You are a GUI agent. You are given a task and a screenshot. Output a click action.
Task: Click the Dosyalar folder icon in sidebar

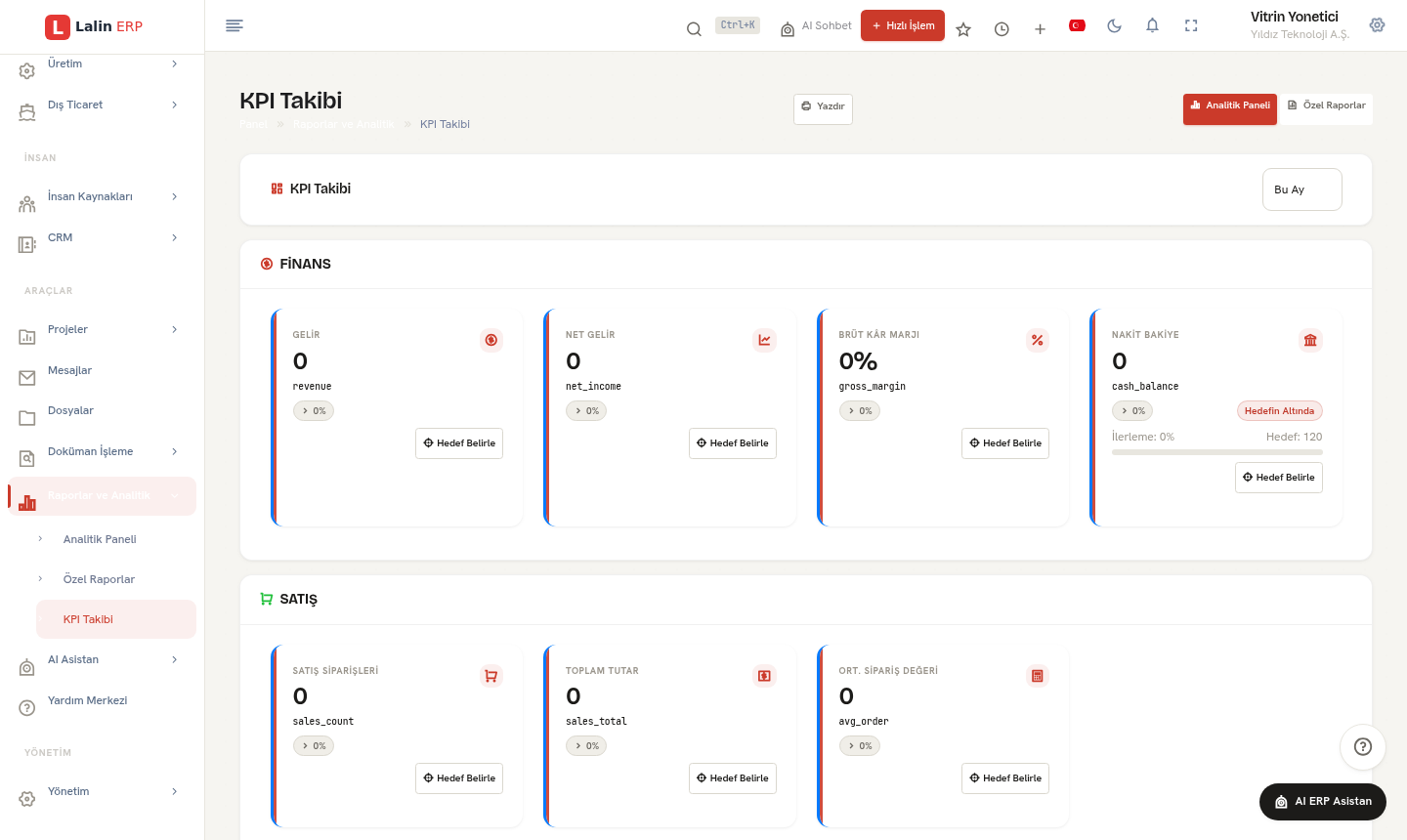click(27, 418)
